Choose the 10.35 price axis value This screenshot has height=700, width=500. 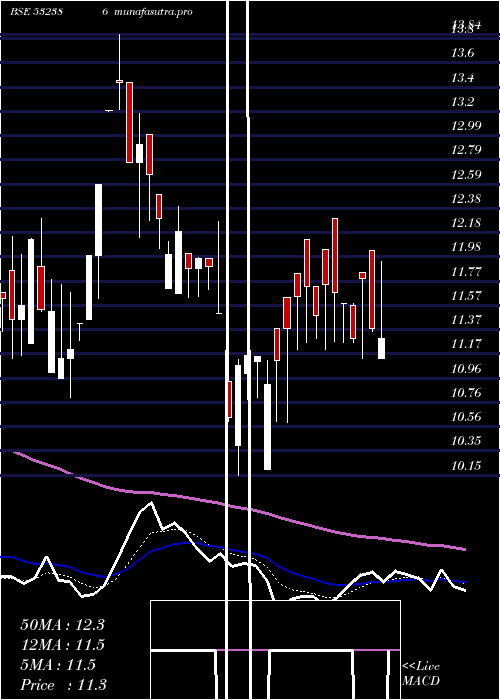(466, 441)
